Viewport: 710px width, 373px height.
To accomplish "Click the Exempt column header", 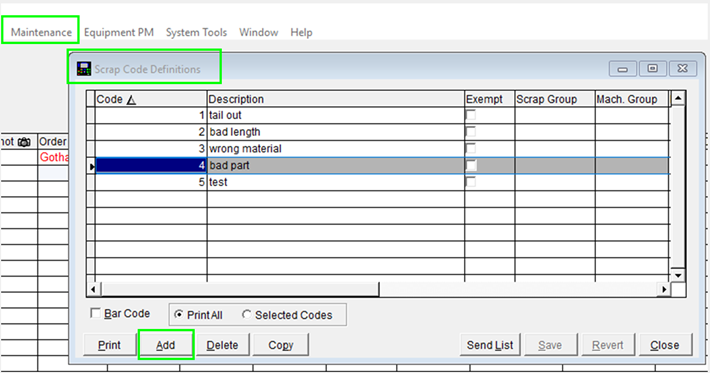I will 489,99.
